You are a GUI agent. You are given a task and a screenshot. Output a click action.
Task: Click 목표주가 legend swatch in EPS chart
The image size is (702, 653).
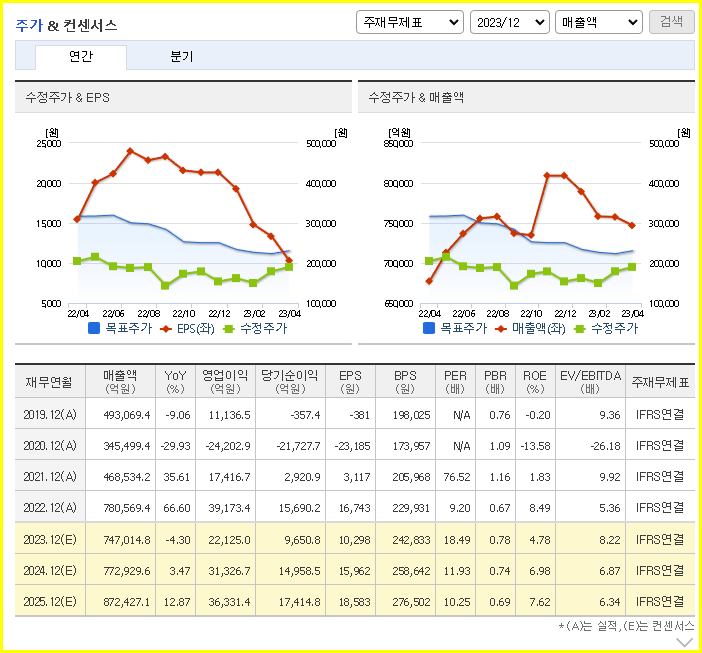94,328
